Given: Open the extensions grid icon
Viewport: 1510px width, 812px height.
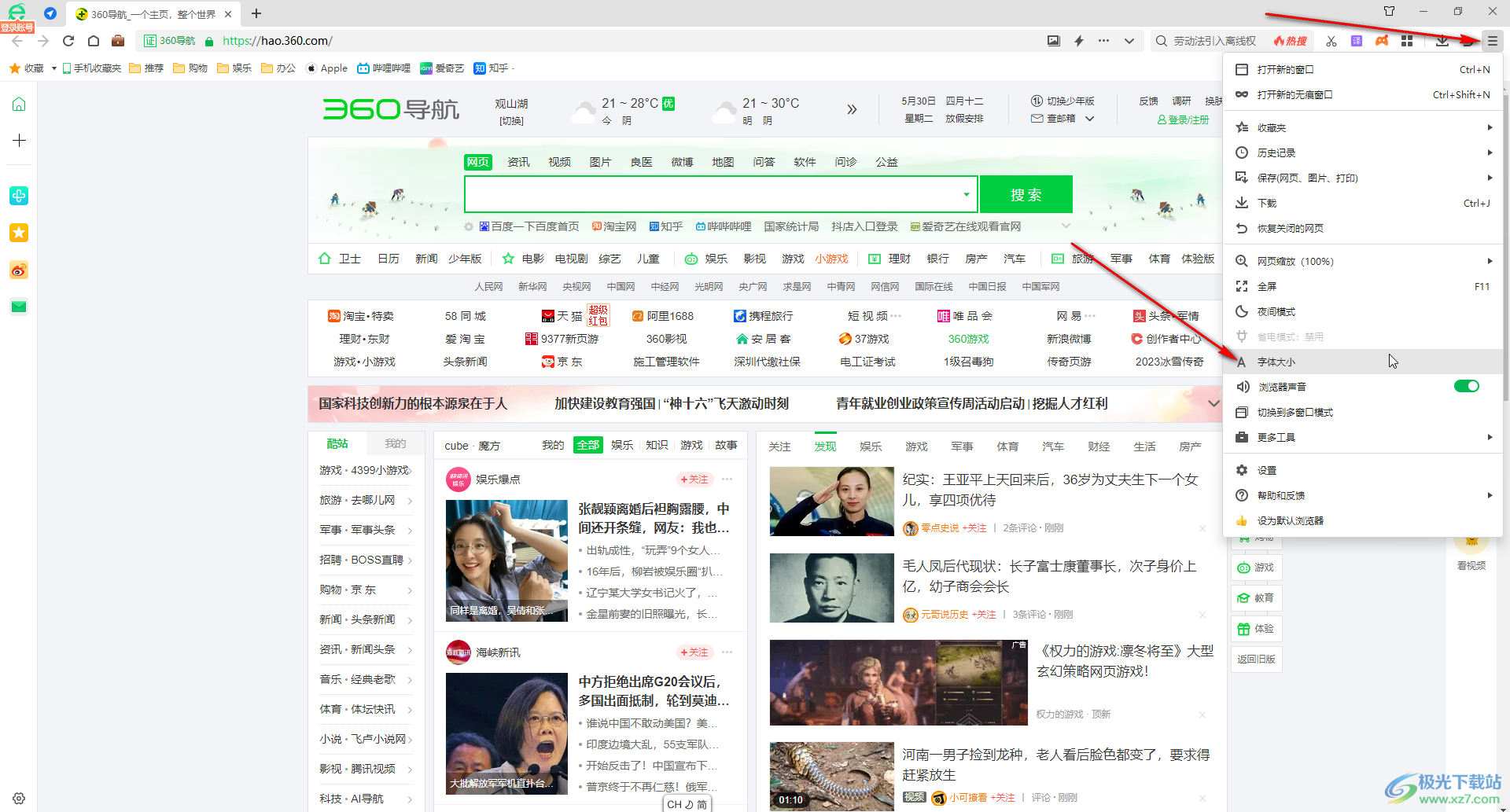Looking at the screenshot, I should (1407, 41).
